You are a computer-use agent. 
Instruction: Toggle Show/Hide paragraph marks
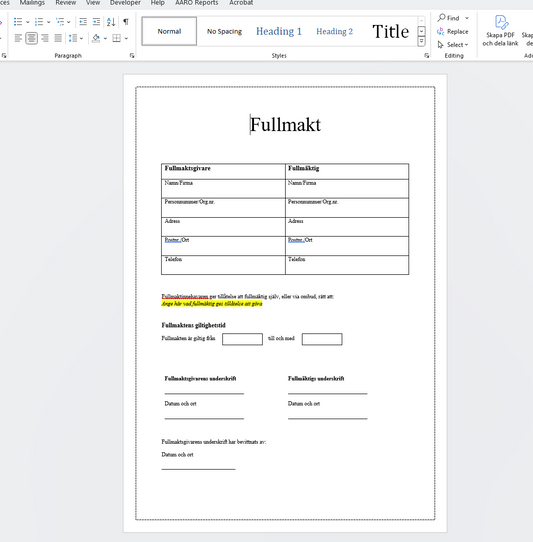126,22
